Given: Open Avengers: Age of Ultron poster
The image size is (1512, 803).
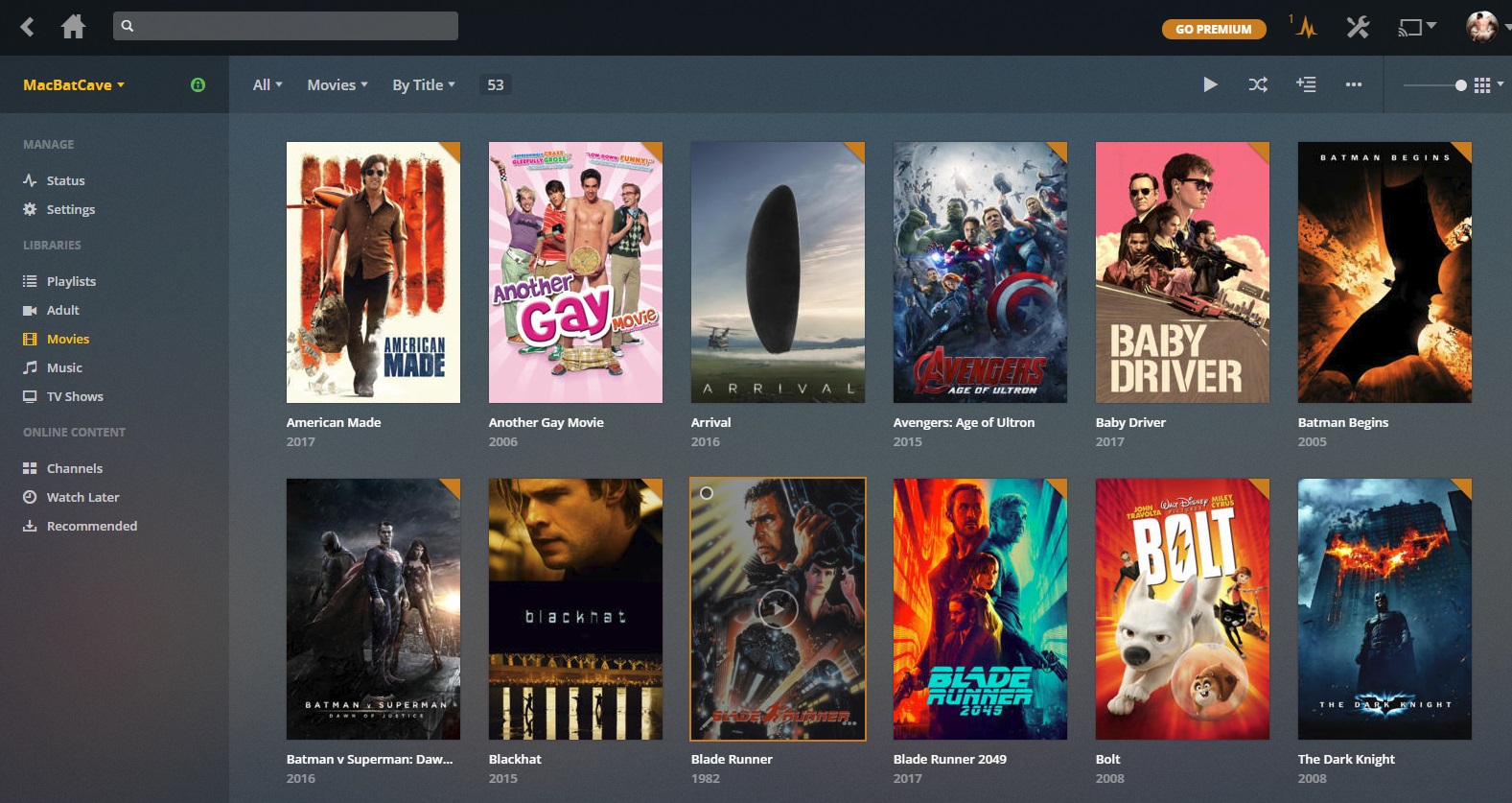Looking at the screenshot, I should (980, 272).
